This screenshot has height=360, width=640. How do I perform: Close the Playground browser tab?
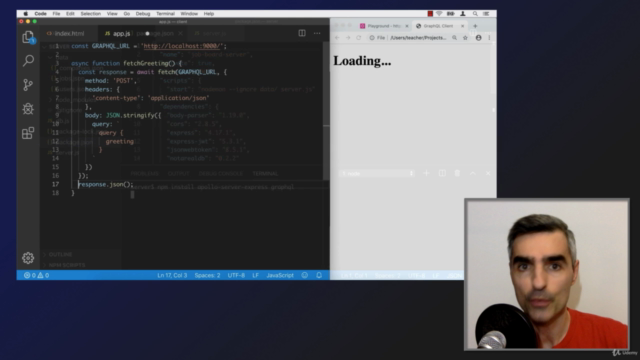click(407, 26)
